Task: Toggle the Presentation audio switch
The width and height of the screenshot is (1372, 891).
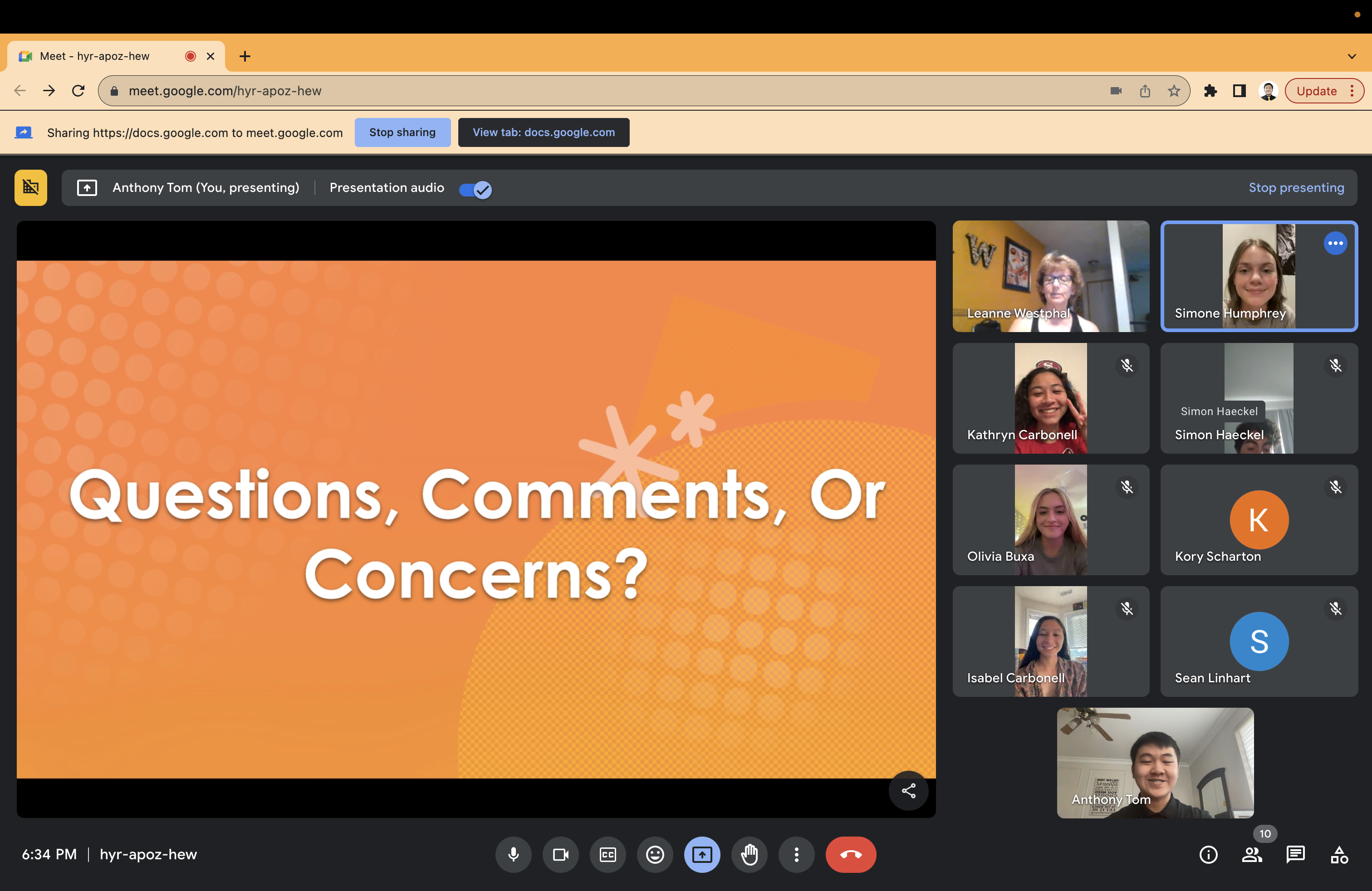Action: tap(475, 189)
